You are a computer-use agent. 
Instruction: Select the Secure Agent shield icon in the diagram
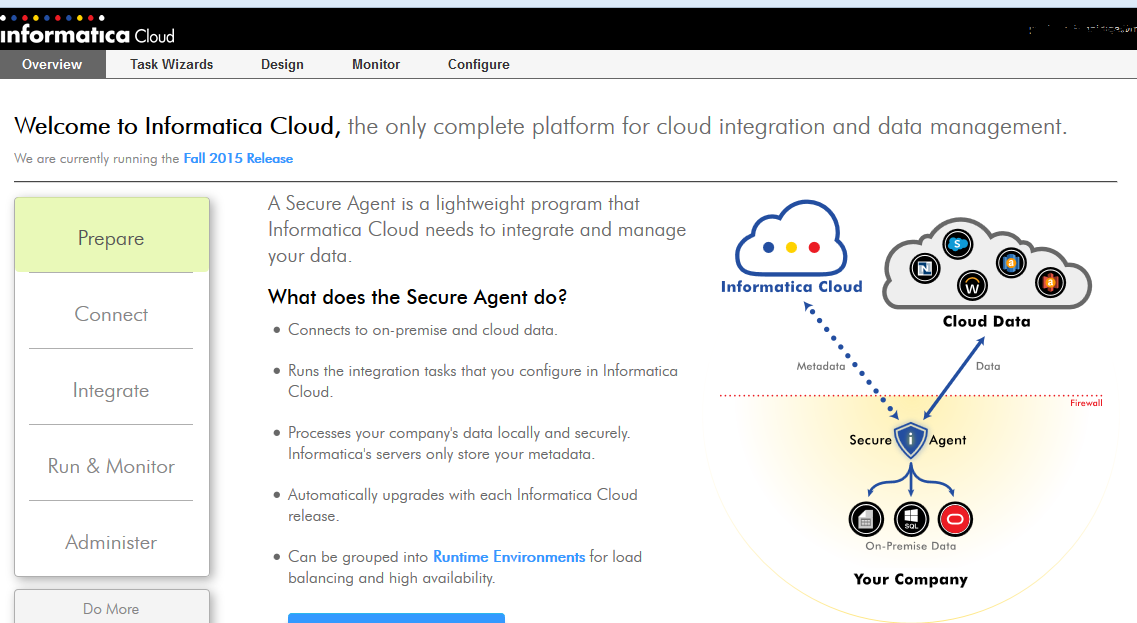click(x=910, y=439)
